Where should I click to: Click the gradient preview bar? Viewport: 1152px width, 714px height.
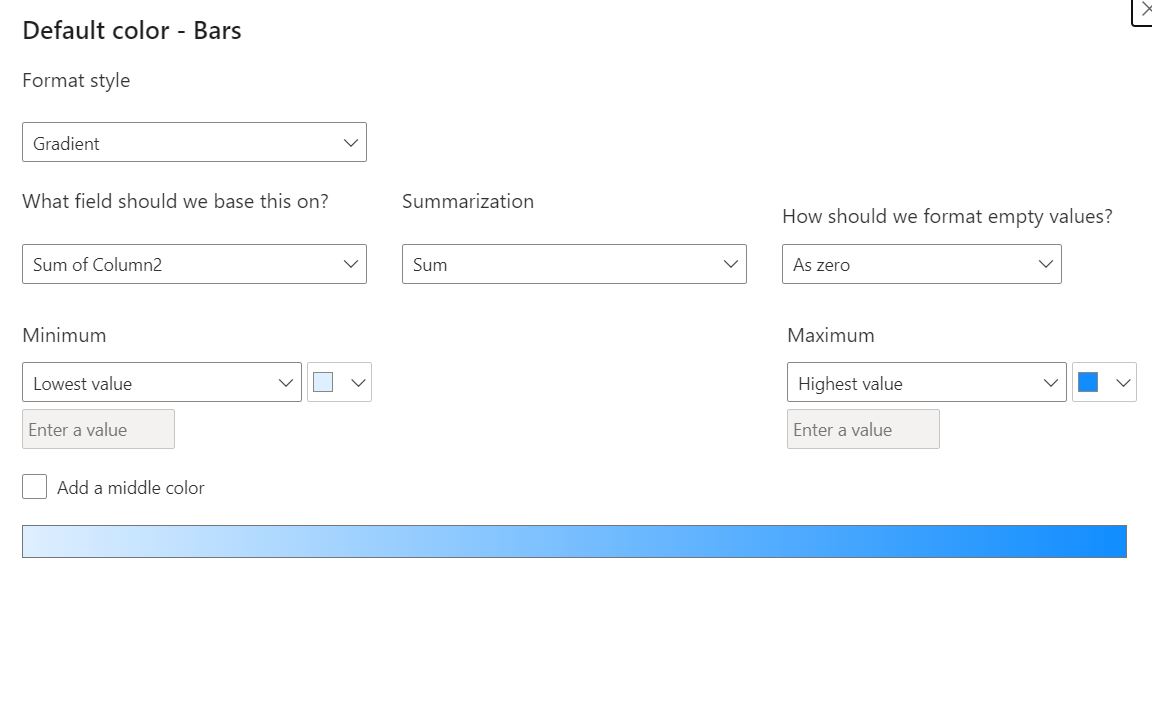coord(574,541)
